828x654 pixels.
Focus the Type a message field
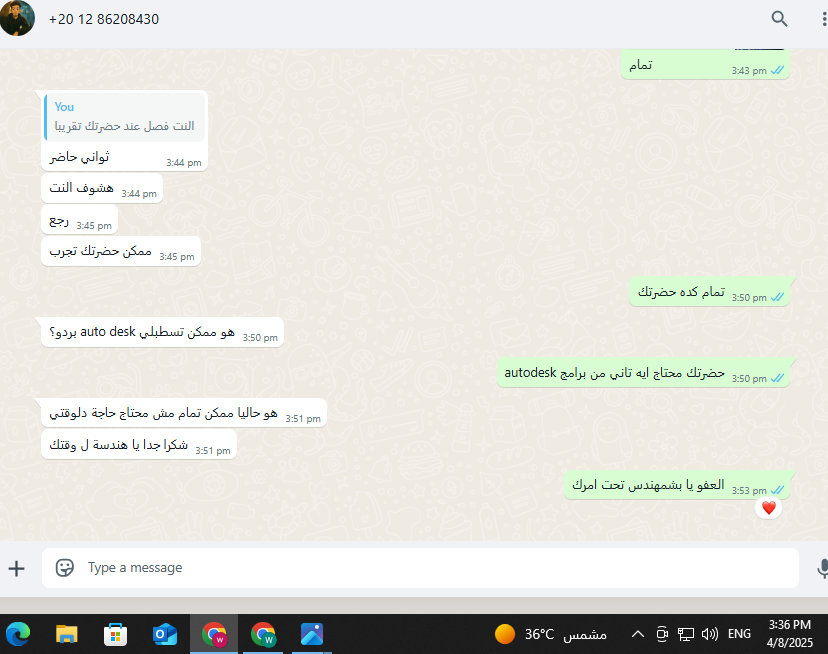click(420, 568)
